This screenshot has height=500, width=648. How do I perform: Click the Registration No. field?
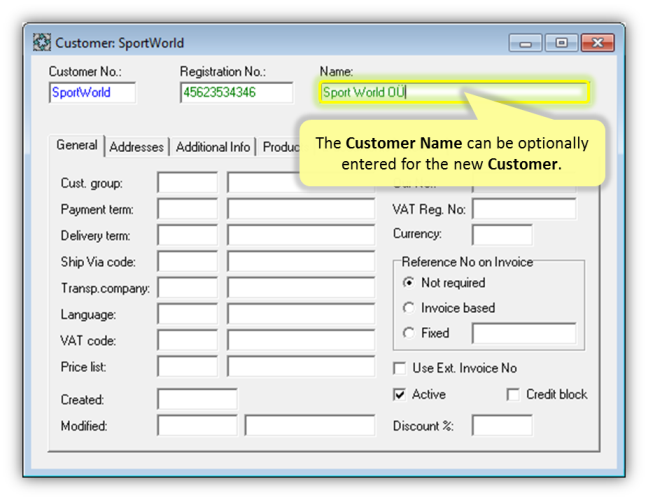(x=236, y=93)
